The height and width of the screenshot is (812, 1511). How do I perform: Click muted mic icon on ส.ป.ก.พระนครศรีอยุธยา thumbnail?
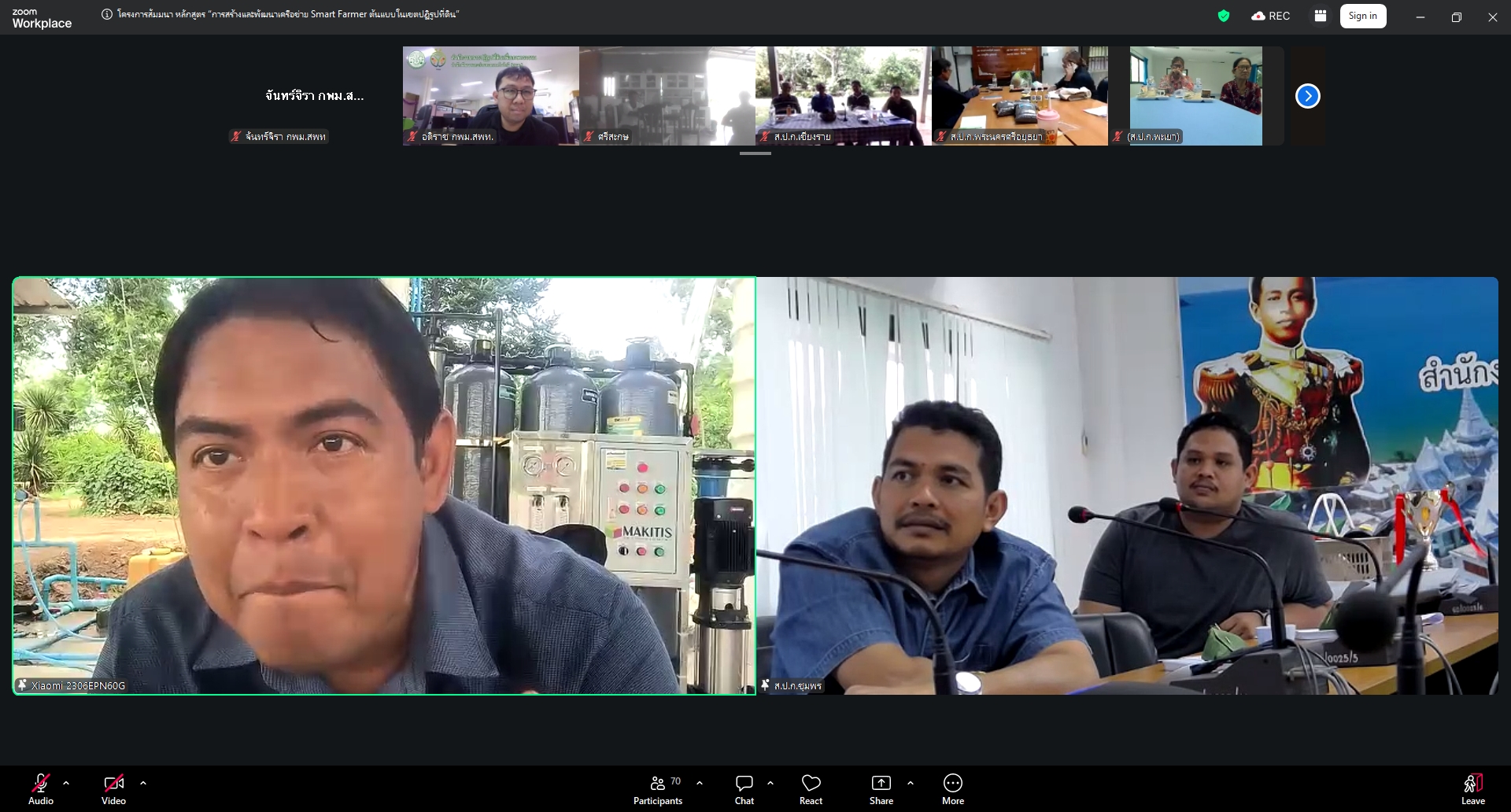[940, 136]
